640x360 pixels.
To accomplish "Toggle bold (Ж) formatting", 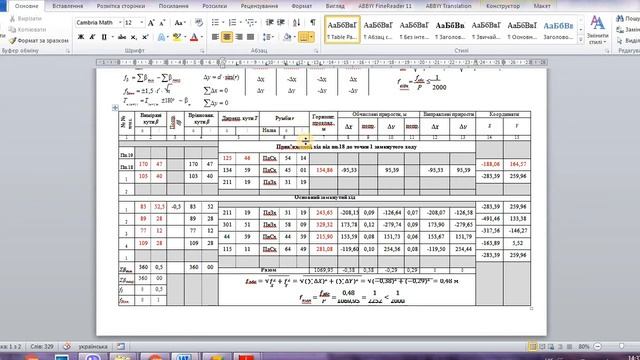I will (x=81, y=37).
